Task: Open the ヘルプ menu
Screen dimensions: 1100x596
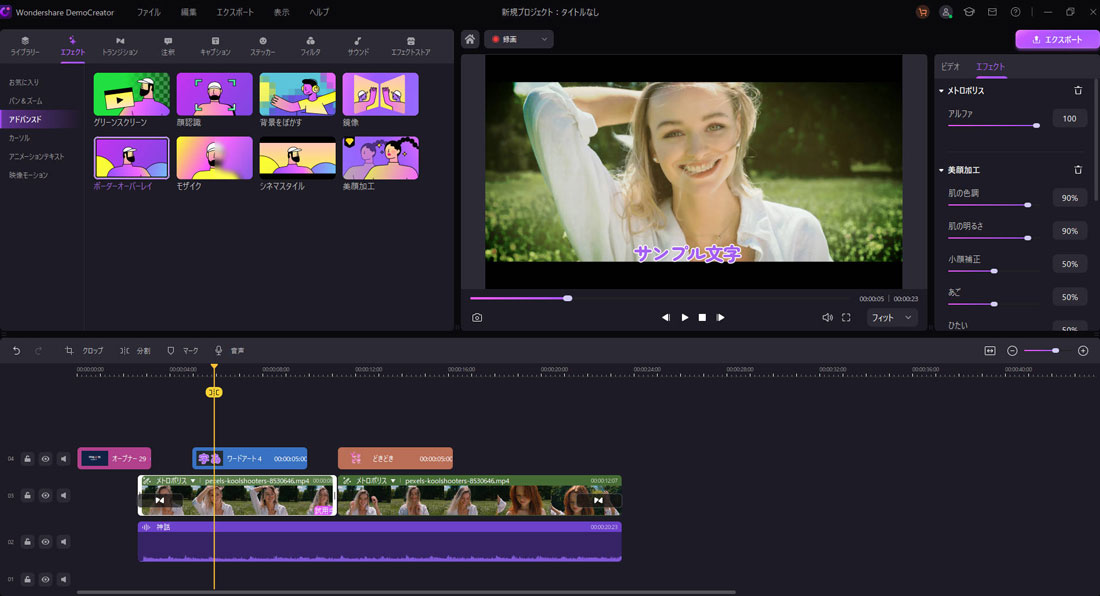Action: [x=319, y=12]
